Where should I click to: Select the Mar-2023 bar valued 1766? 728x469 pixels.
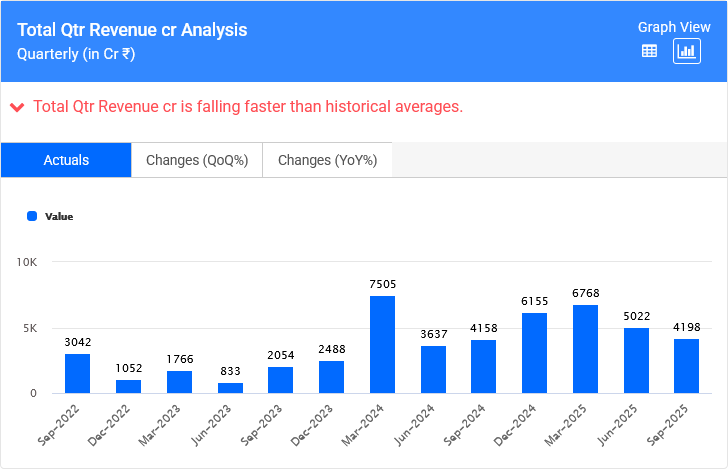(x=179, y=382)
